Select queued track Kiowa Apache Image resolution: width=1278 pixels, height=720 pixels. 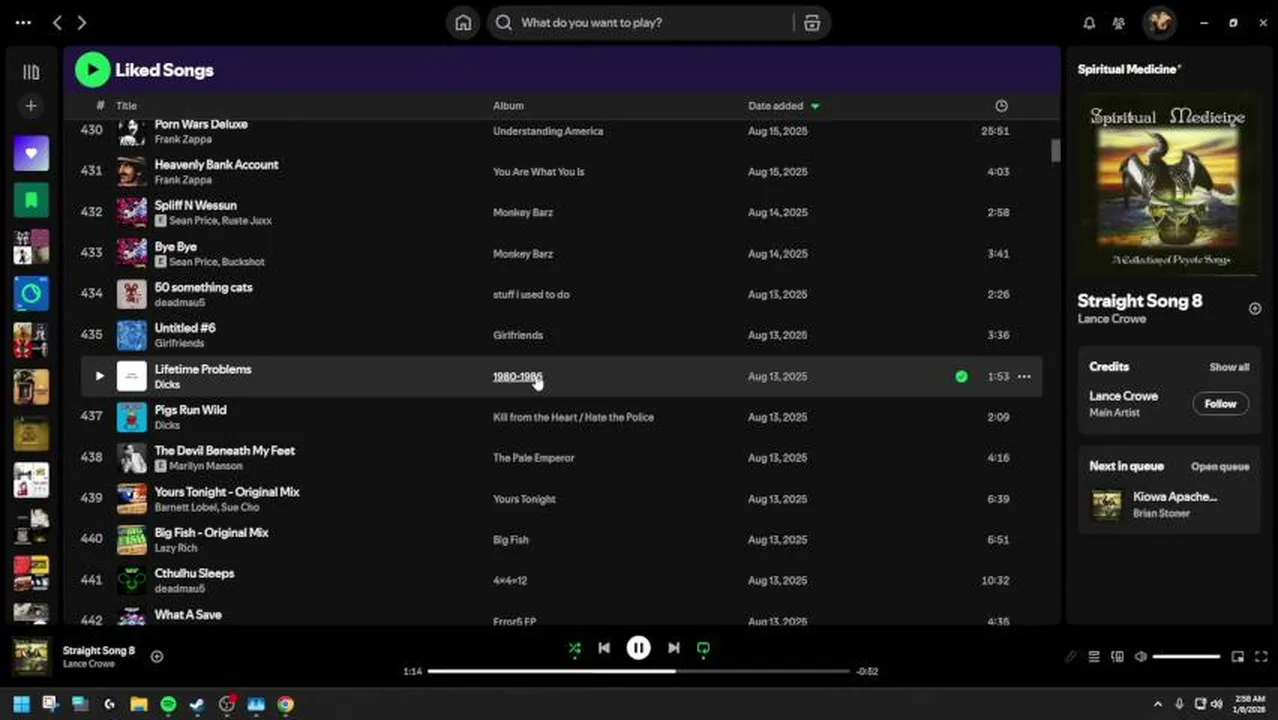tap(1175, 496)
